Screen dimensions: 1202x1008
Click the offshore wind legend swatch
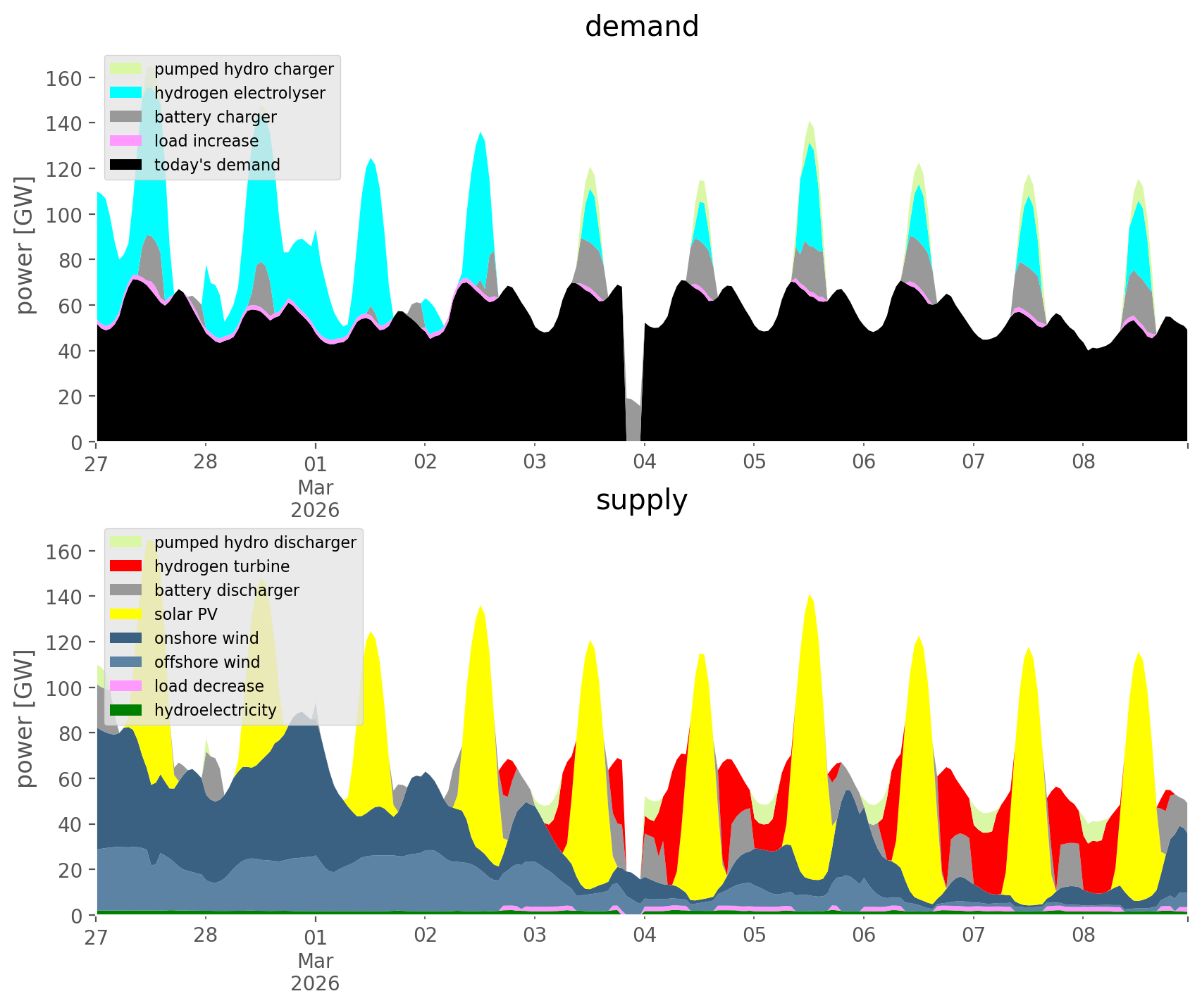(127, 662)
